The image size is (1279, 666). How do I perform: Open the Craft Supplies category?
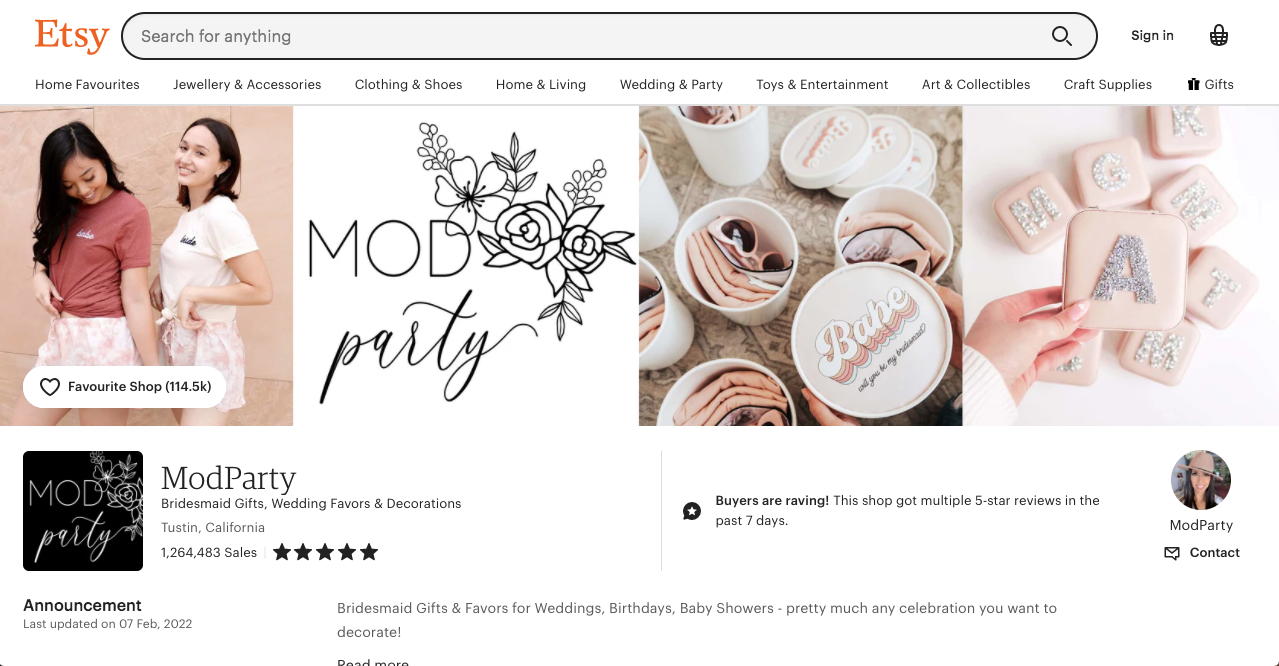pos(1108,85)
